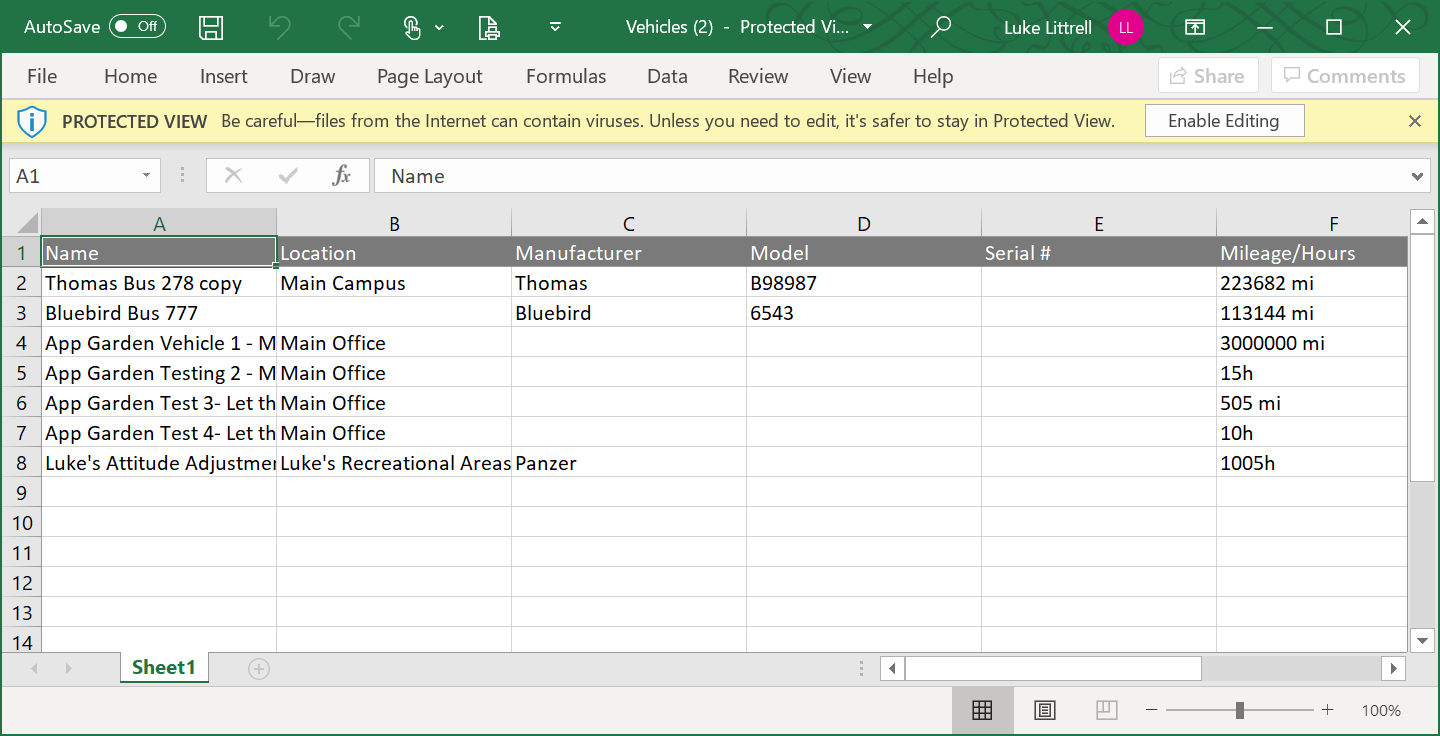
Task: Open Page Break Preview
Action: [x=1106, y=710]
